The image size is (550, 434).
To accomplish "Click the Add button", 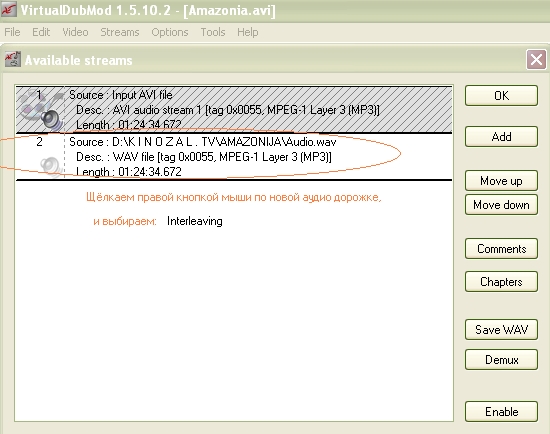I will coord(501,136).
